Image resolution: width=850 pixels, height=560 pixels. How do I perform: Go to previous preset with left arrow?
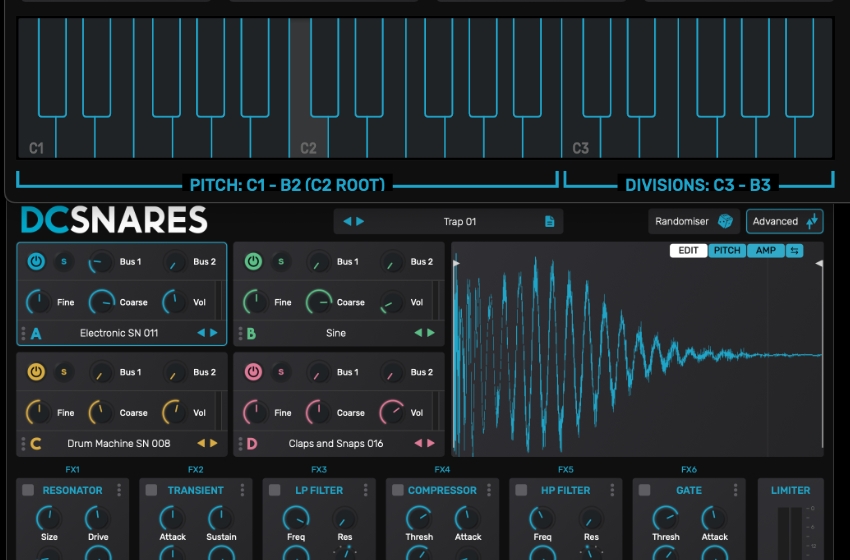(x=347, y=221)
